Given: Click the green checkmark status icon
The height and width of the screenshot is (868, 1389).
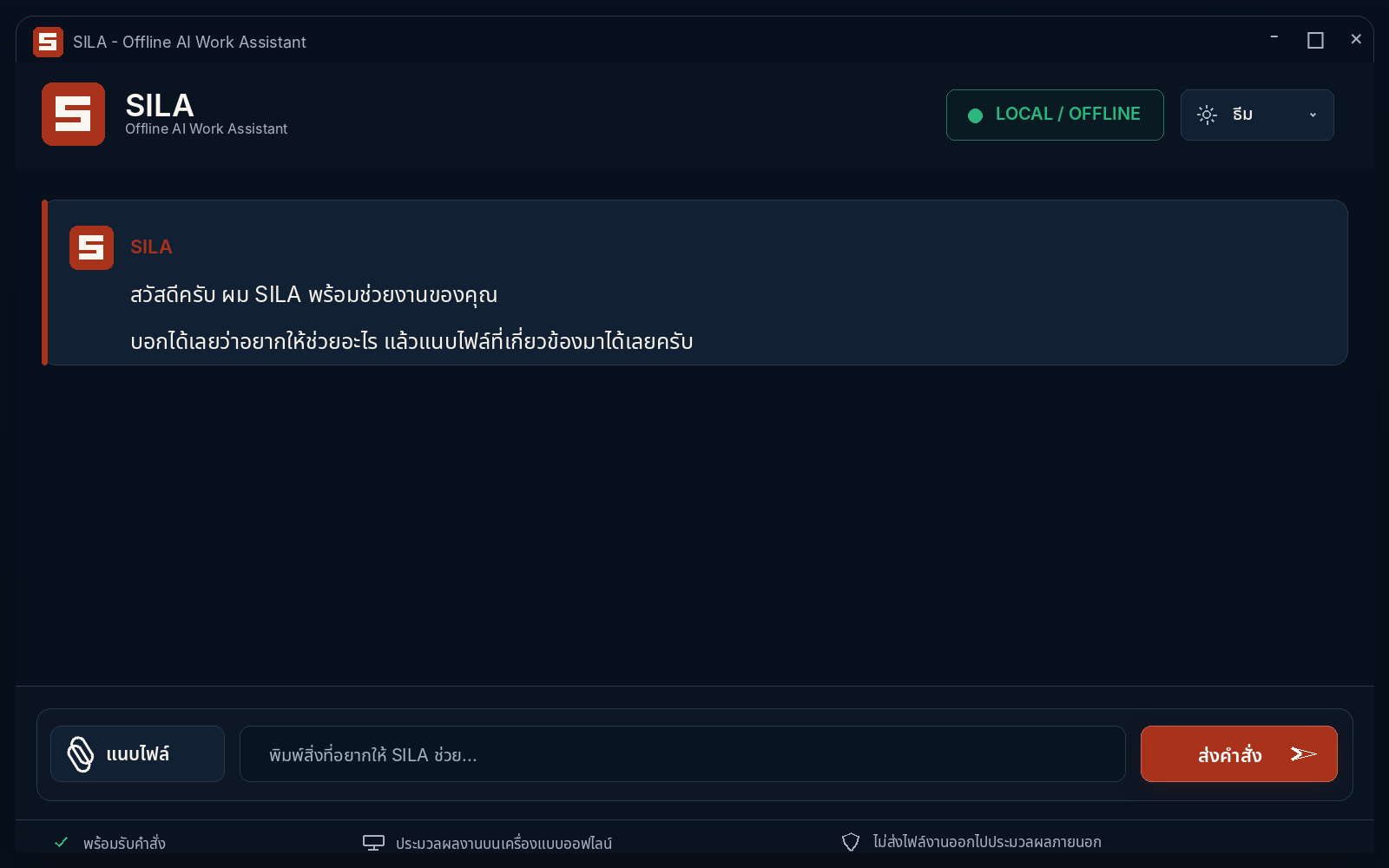Looking at the screenshot, I should click(62, 842).
